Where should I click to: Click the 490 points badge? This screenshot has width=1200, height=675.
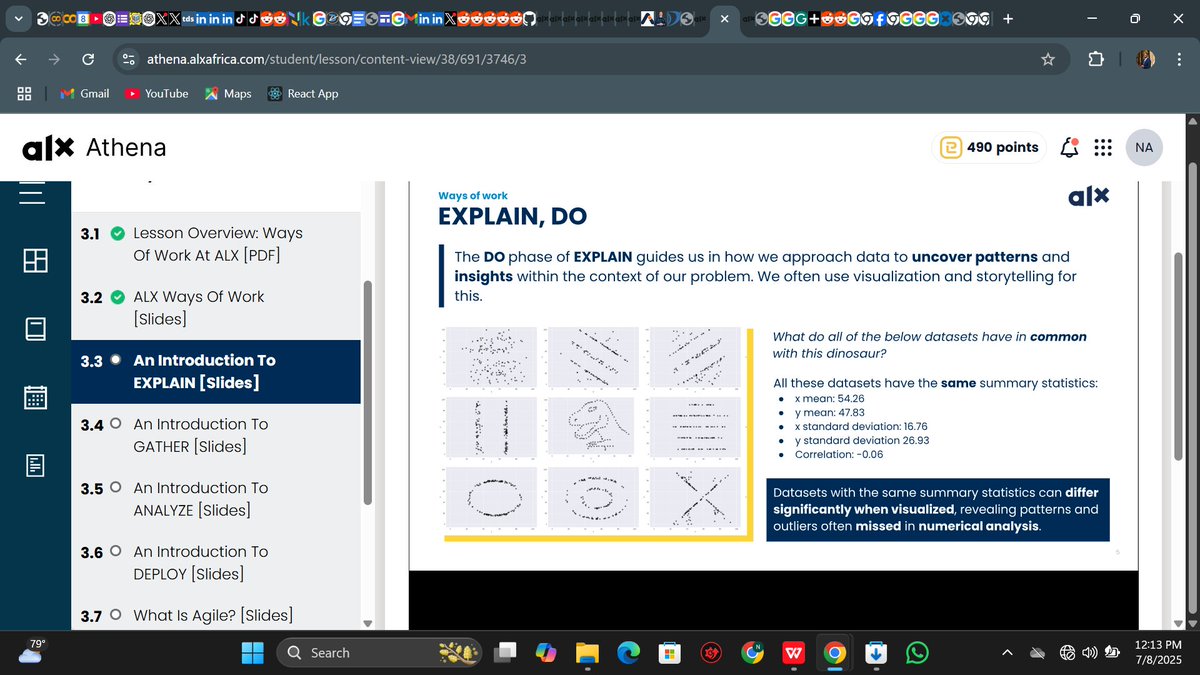(990, 148)
